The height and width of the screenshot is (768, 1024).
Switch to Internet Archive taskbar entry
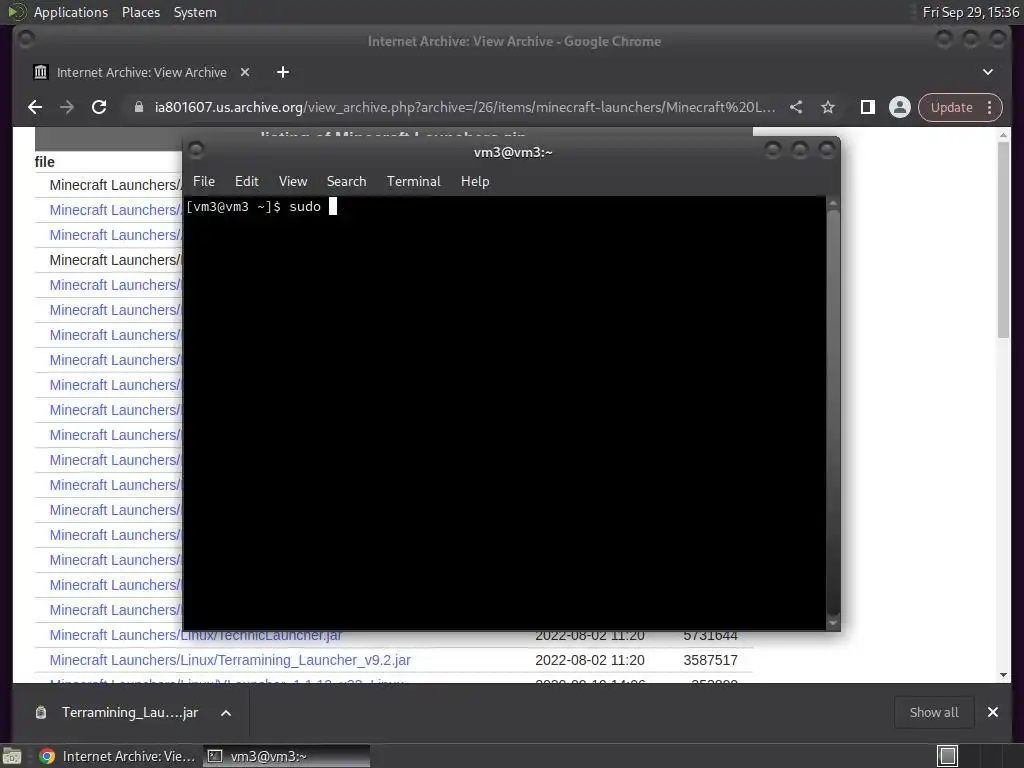(x=118, y=756)
